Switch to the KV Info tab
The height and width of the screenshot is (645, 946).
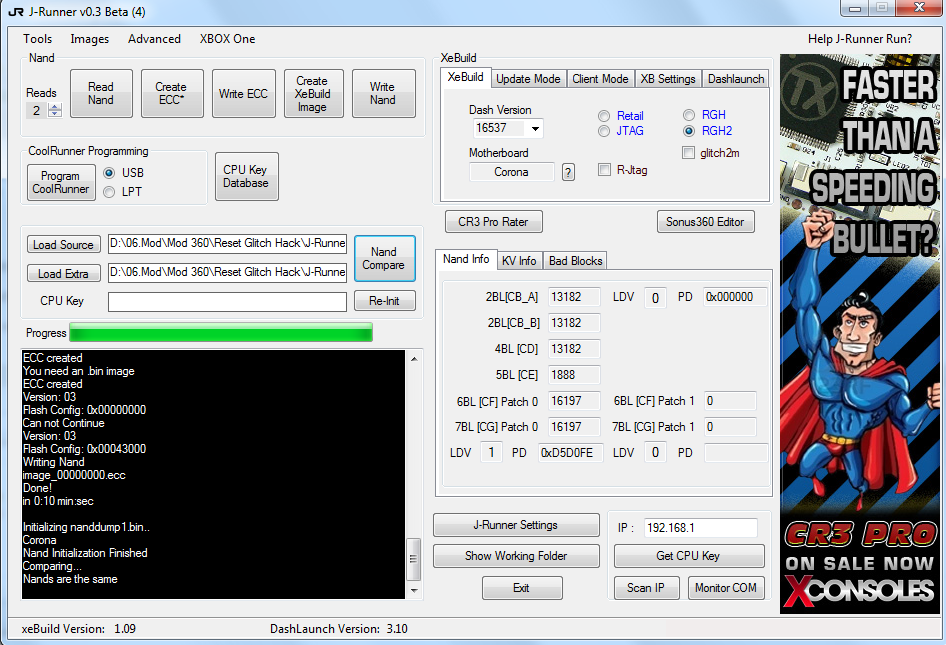pos(519,261)
